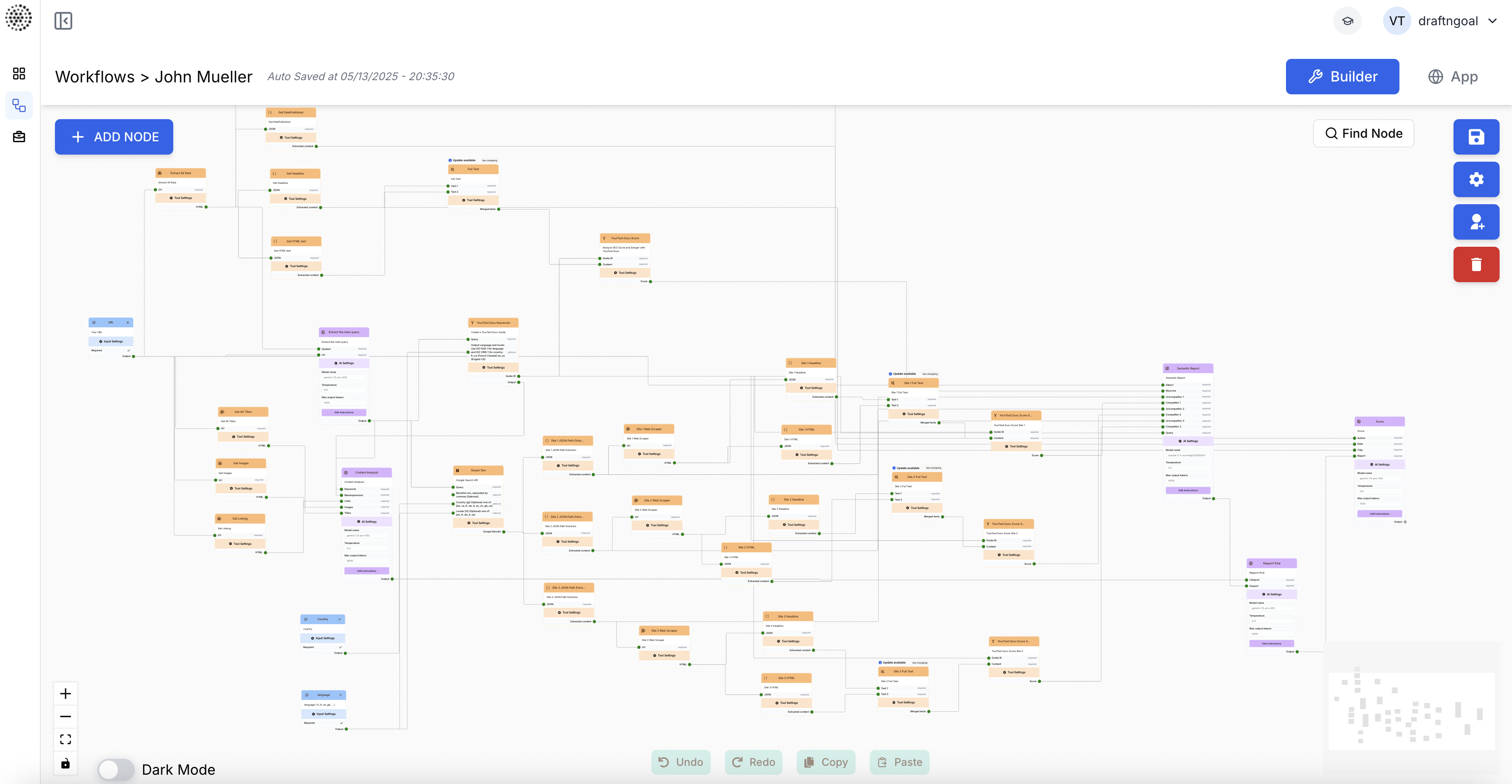Viewport: 1512px width, 784px height.
Task: Open the briefcase icon in sidebar
Action: 19,137
